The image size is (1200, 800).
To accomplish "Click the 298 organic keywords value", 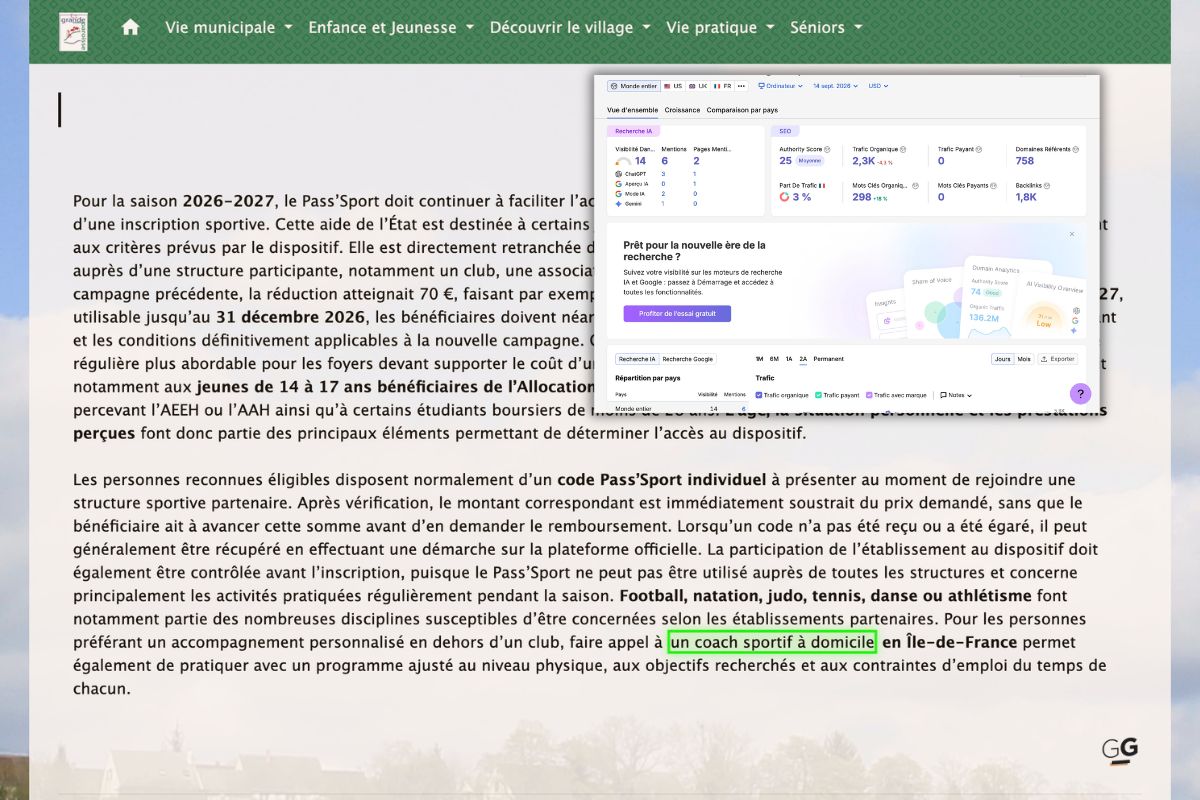I will 862,197.
